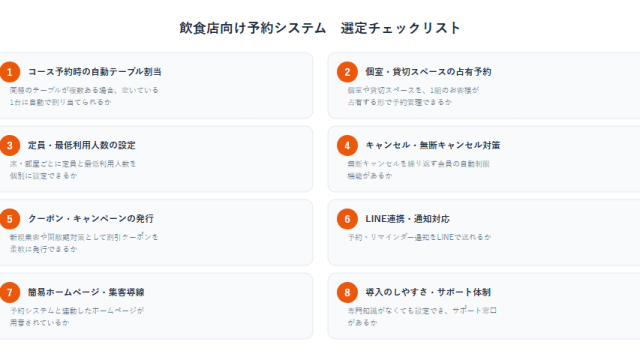Click the description under クーポン・キャンペーンの発行

pyautogui.click(x=84, y=243)
